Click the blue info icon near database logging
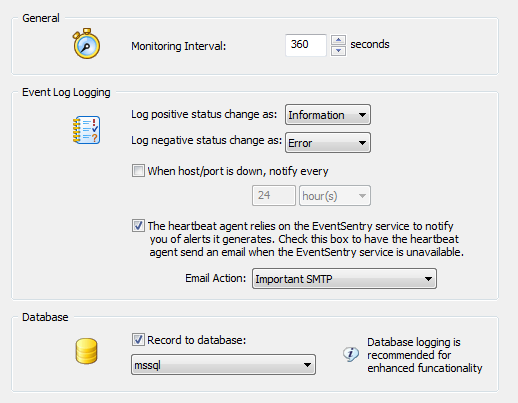The height and width of the screenshot is (403, 518). 351,354
